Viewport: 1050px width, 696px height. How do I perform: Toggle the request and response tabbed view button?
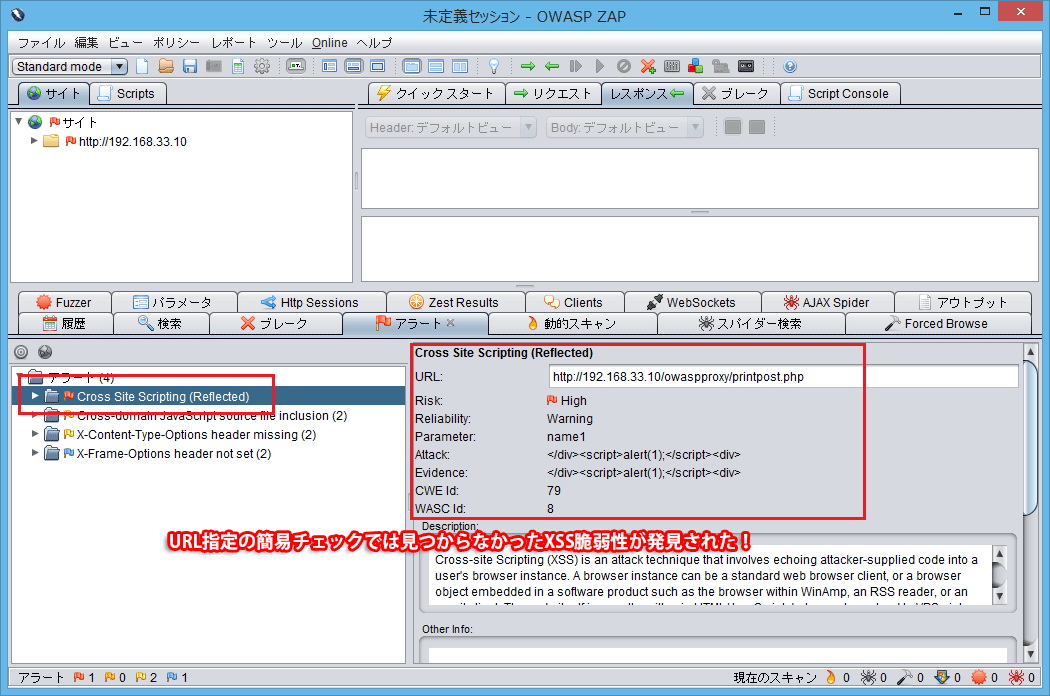(412, 66)
